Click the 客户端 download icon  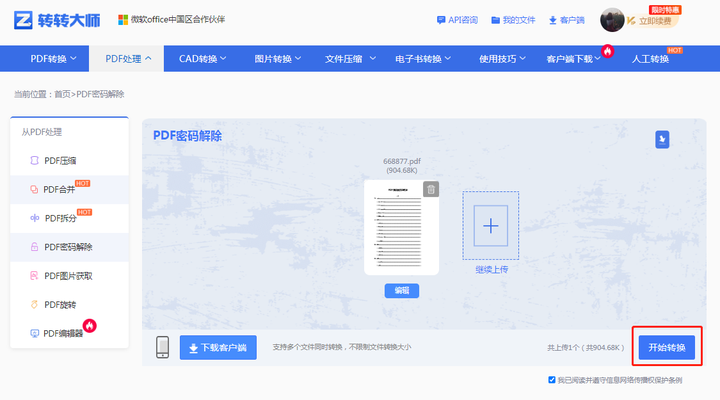(553, 20)
